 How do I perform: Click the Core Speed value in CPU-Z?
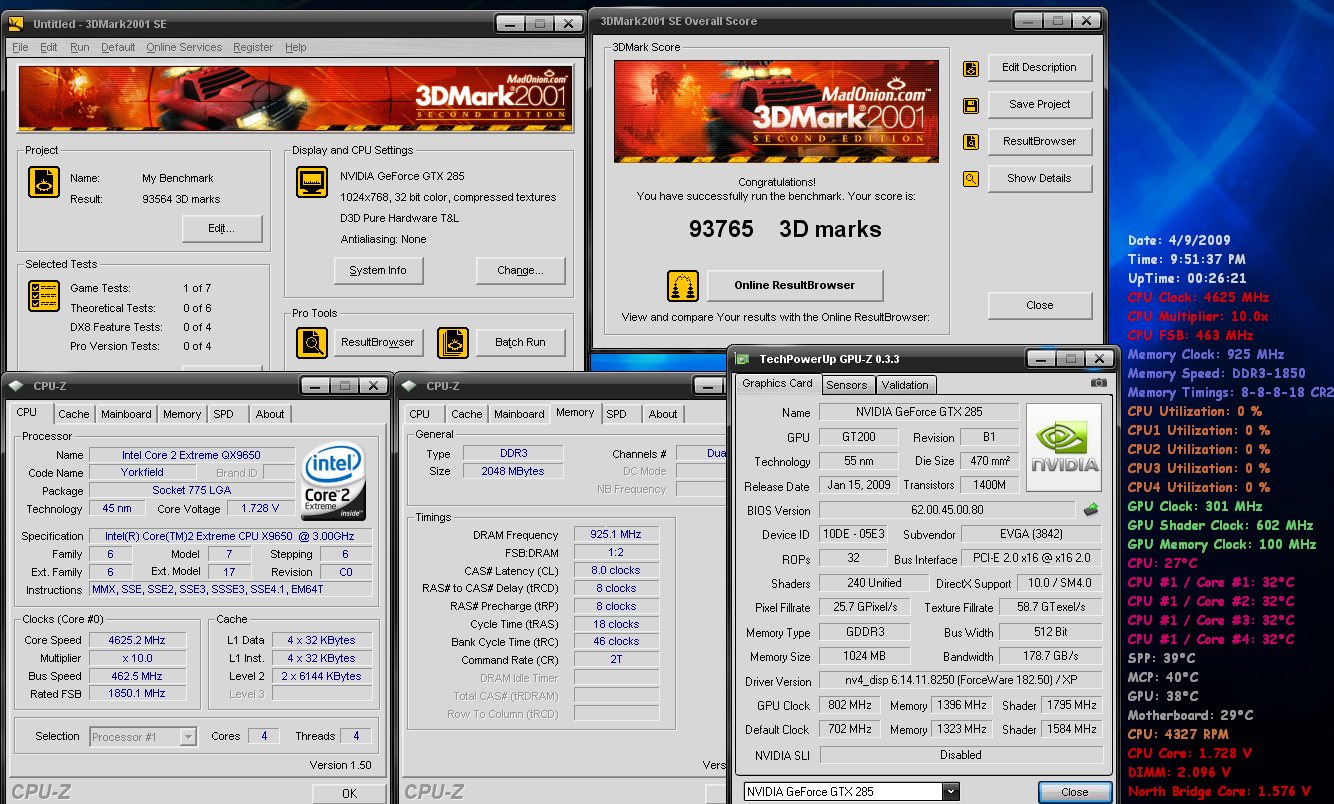[x=138, y=640]
